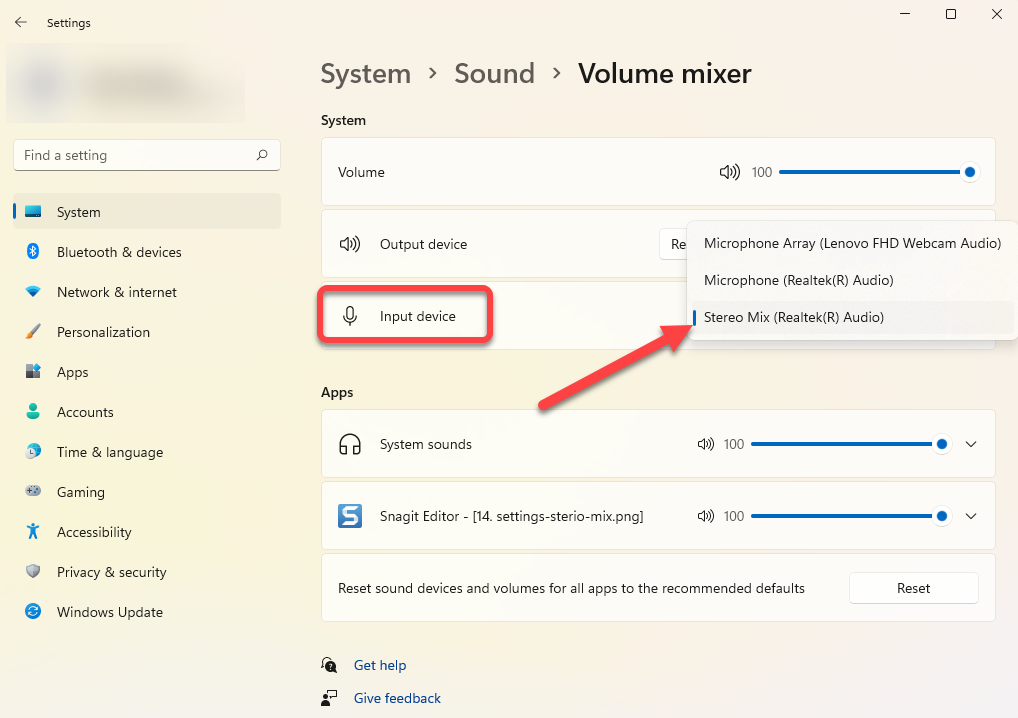This screenshot has height=718, width=1018.
Task: Click the Bluetooth & devices icon
Action: point(33,252)
